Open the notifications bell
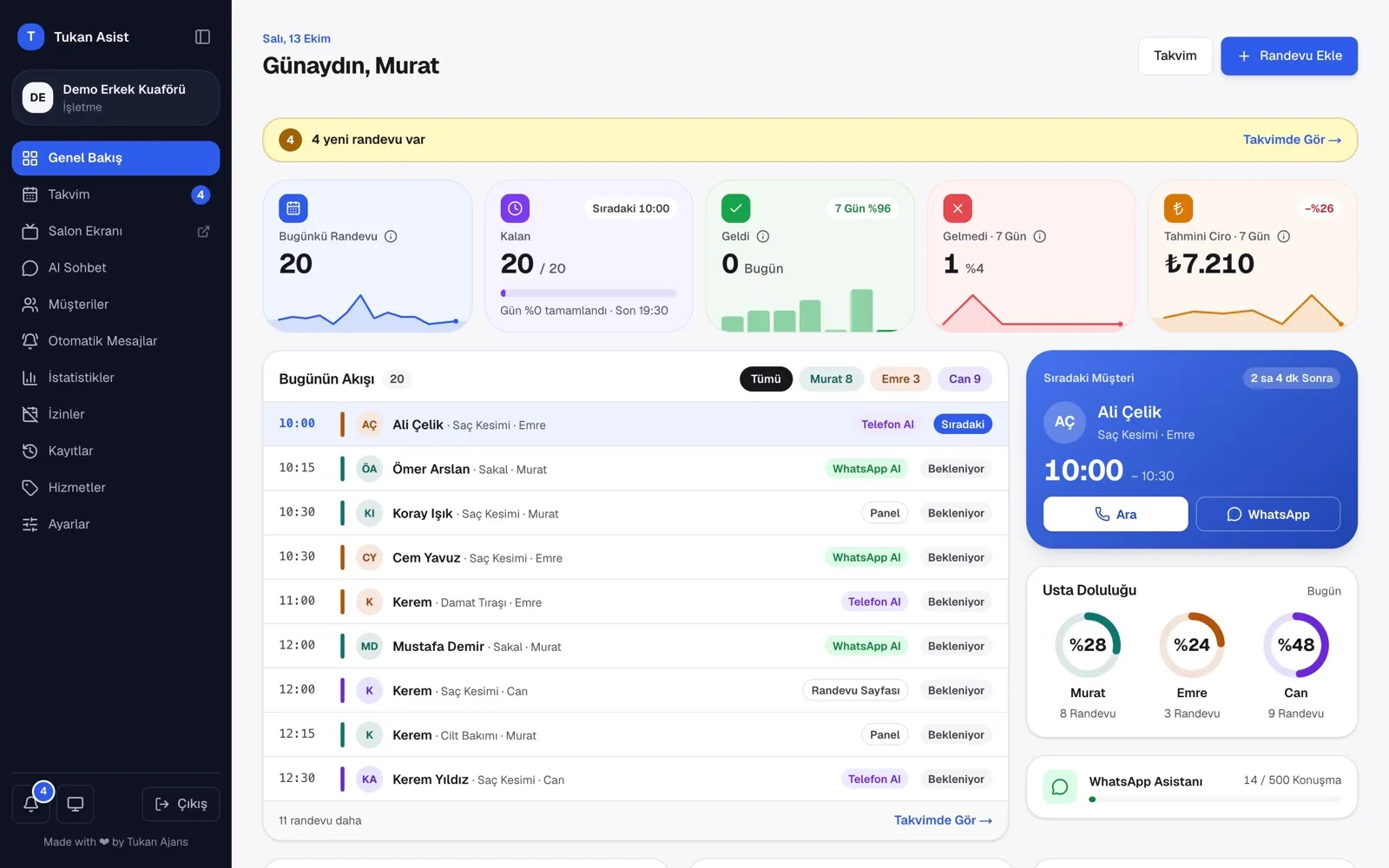Viewport: 1389px width, 868px height. (31, 804)
